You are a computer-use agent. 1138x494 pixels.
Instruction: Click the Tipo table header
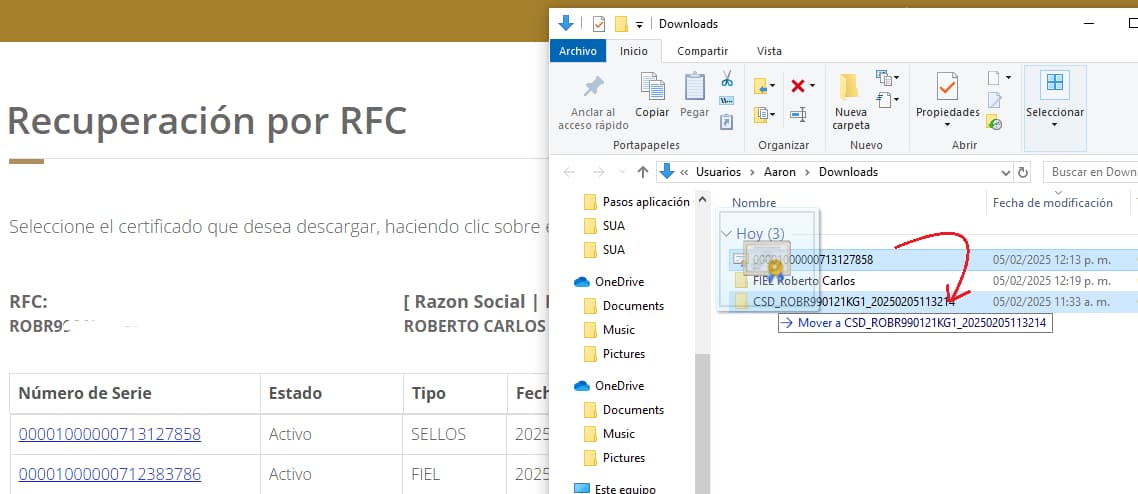(429, 393)
